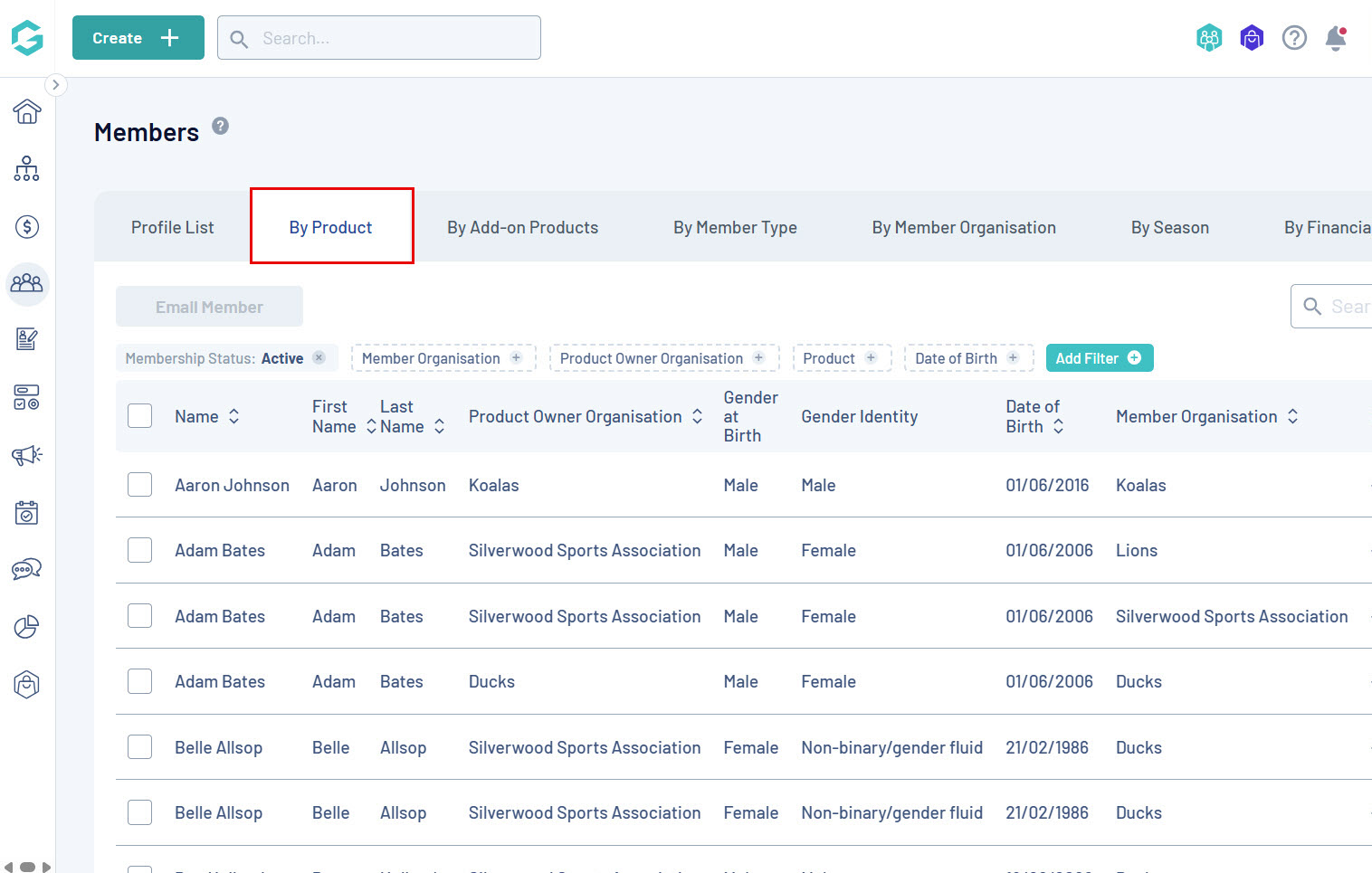Click the Gender at Birth column header
This screenshot has height=873, width=1372.
pos(751,416)
